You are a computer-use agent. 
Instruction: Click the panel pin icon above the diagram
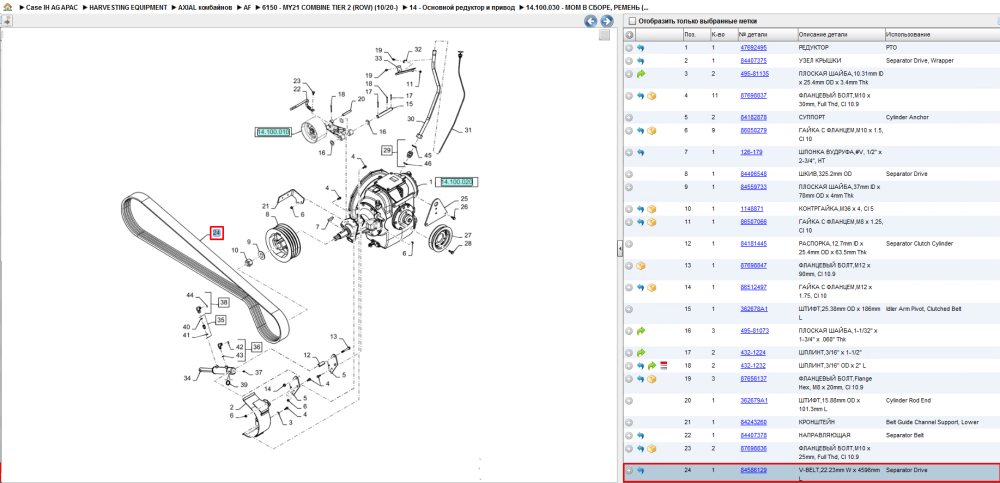click(6, 21)
